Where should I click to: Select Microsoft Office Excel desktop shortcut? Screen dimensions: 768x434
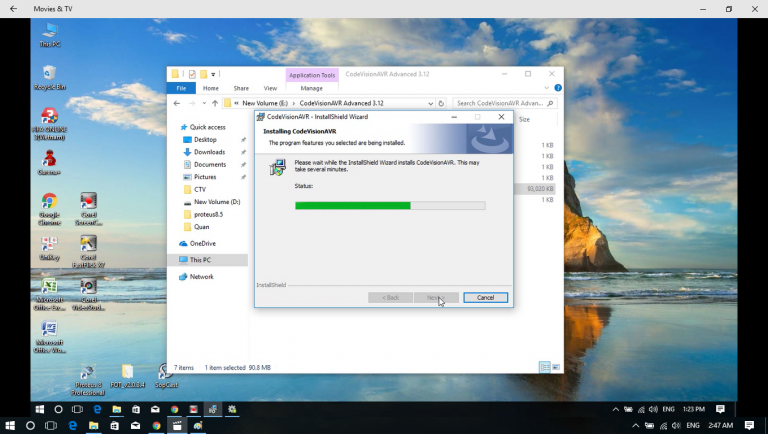pos(49,294)
